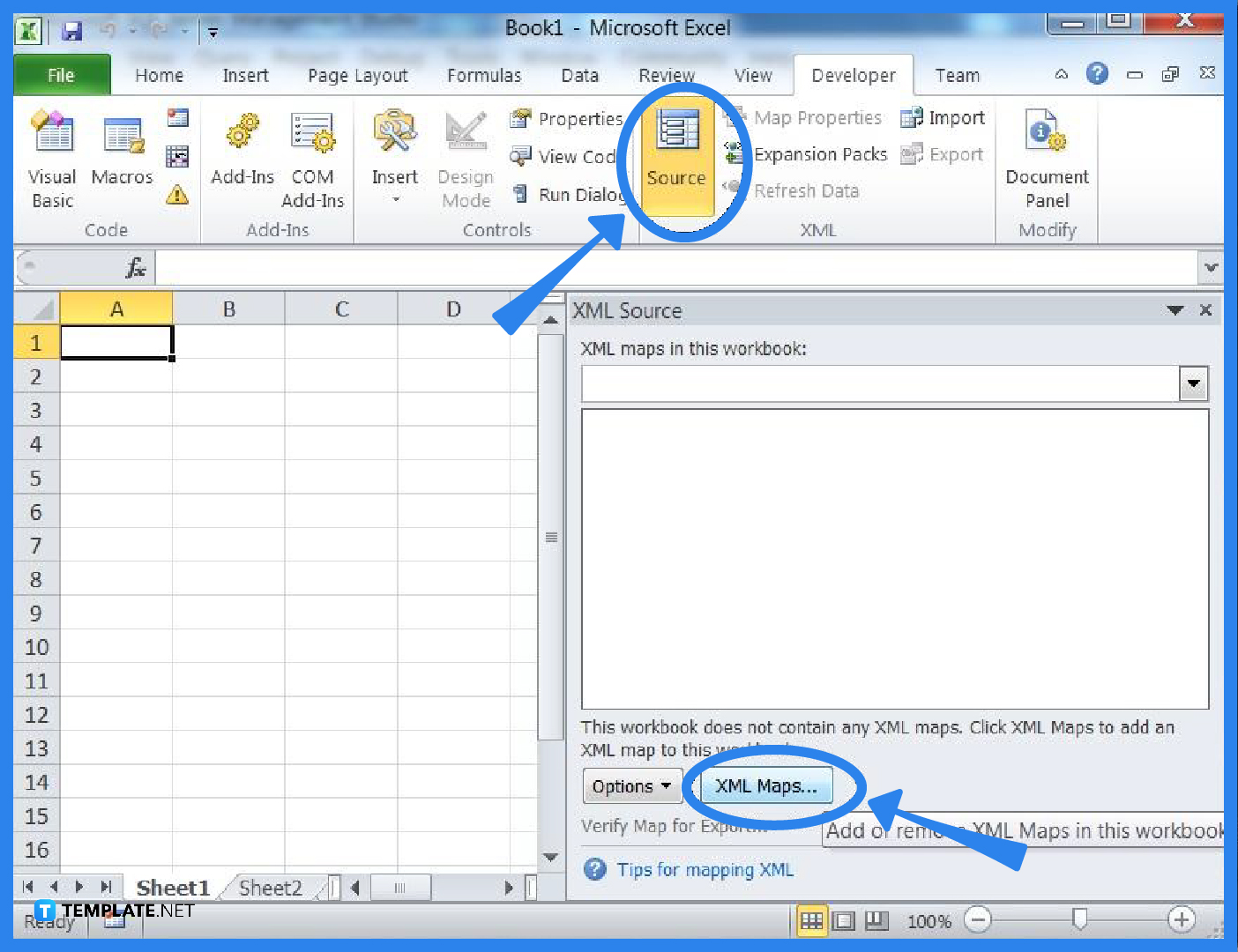Click the Export icon in the XML group
The height and width of the screenshot is (952, 1238).
point(943,154)
